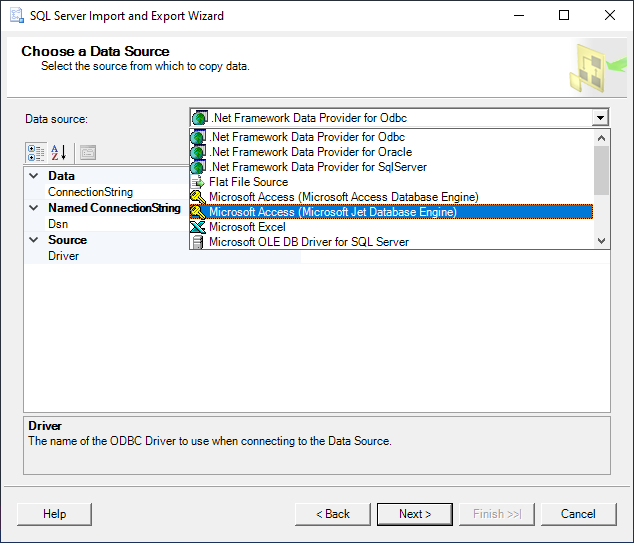Click the dropdown list scroll up arrow
The width and height of the screenshot is (634, 543).
coord(601,138)
